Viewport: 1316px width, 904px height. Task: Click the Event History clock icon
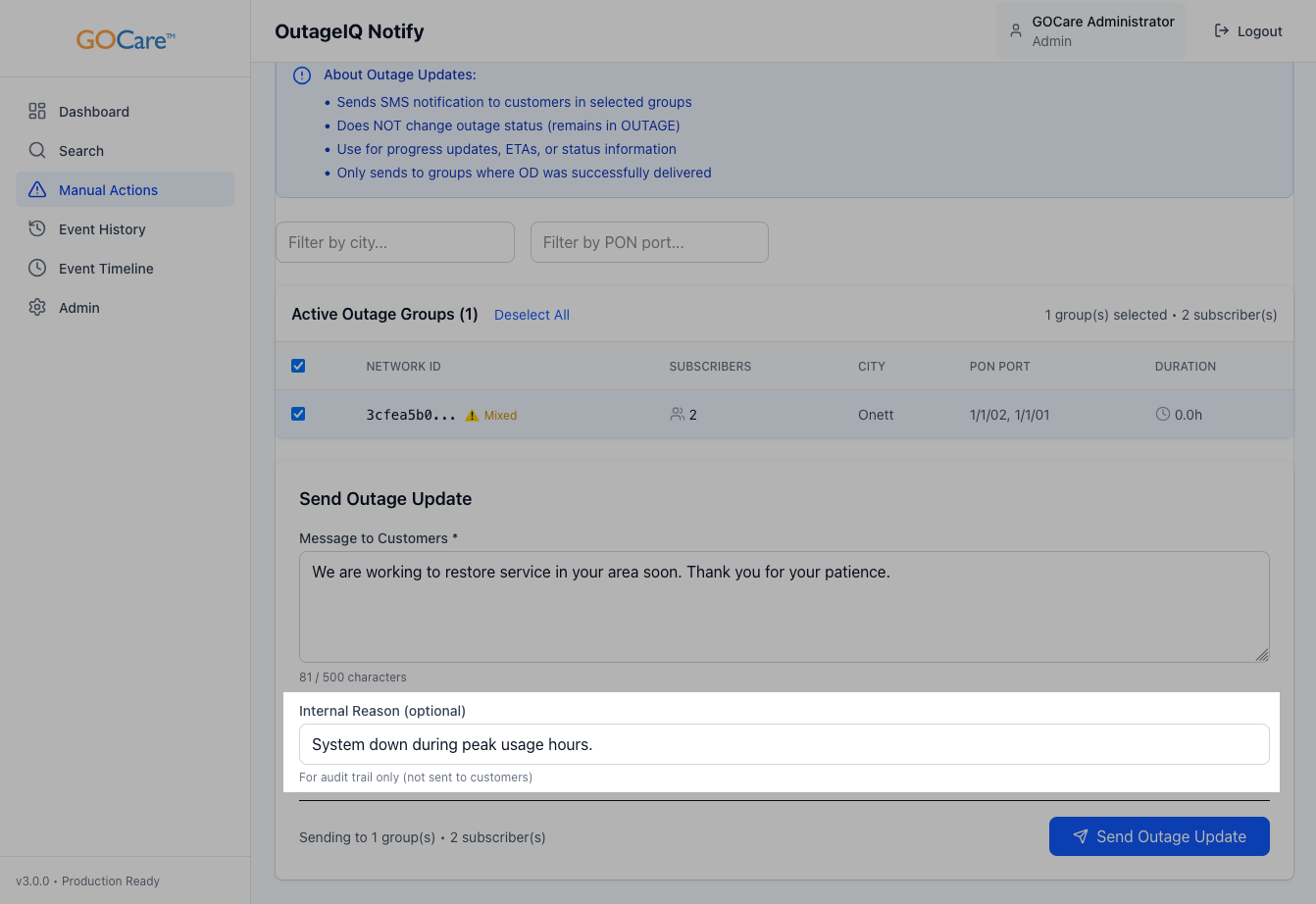tap(37, 228)
